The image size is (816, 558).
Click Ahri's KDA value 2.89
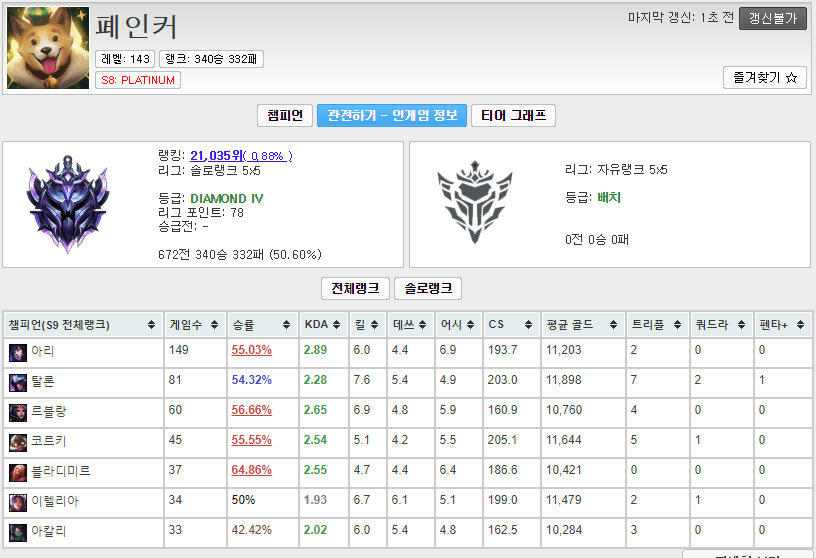coord(315,350)
